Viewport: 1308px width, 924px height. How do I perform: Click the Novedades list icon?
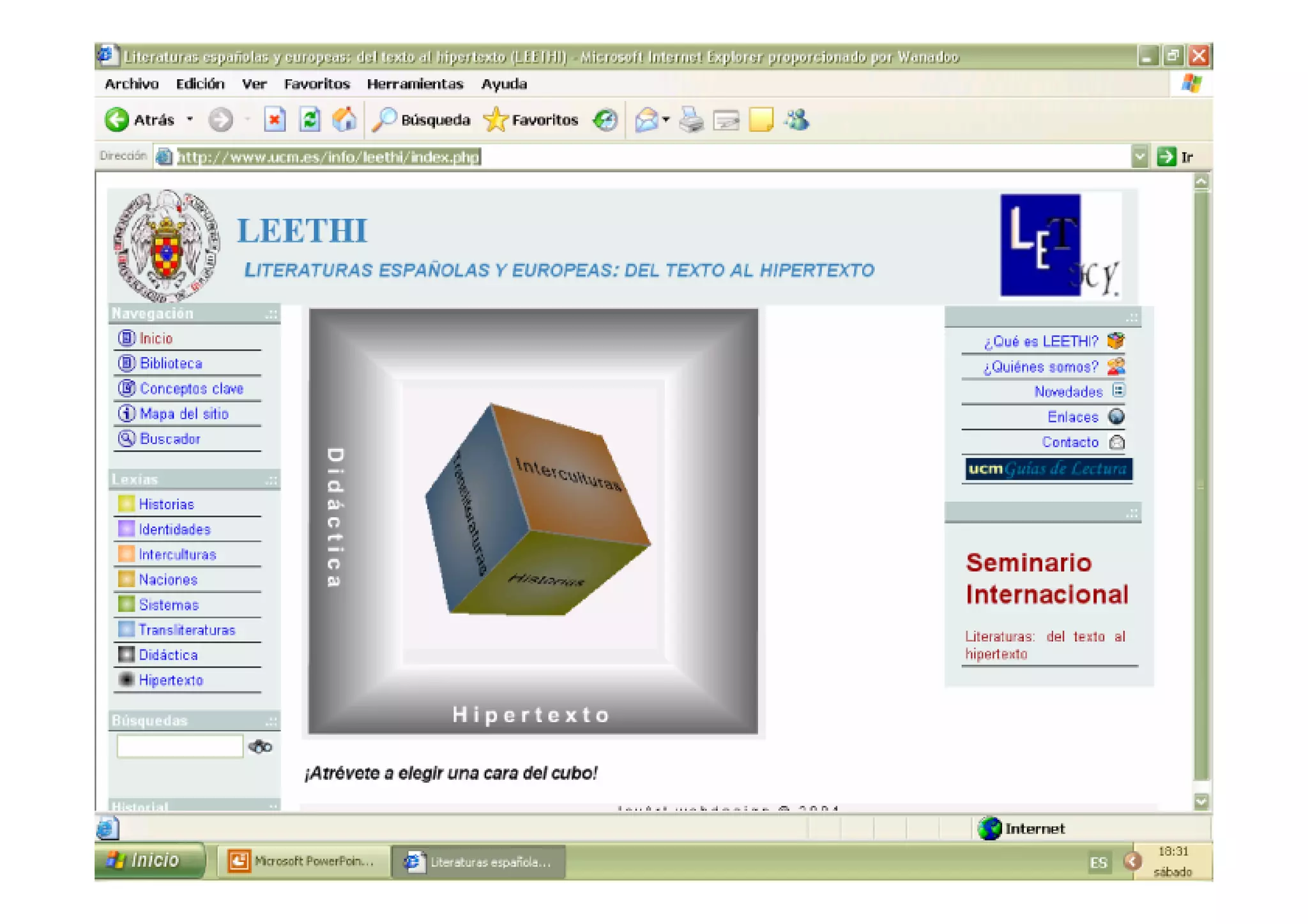pyautogui.click(x=1118, y=390)
